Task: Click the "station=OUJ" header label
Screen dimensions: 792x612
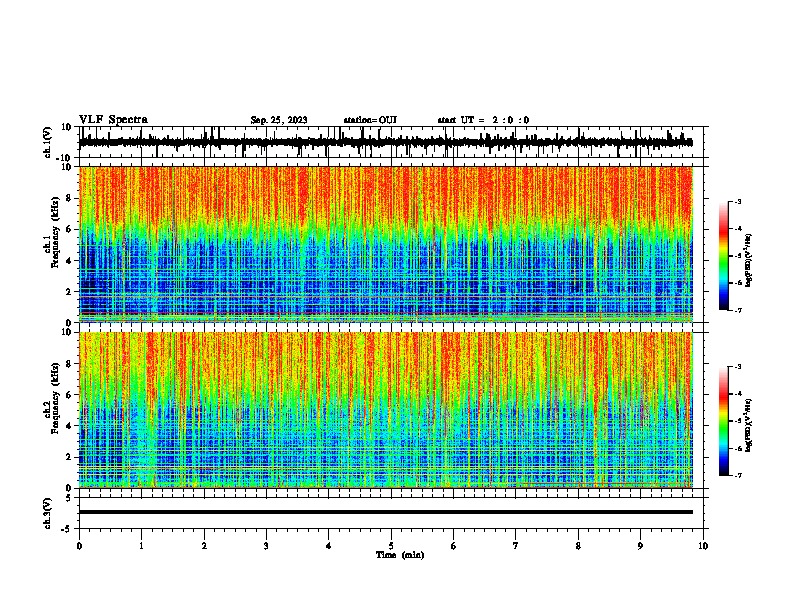Action: pyautogui.click(x=370, y=120)
